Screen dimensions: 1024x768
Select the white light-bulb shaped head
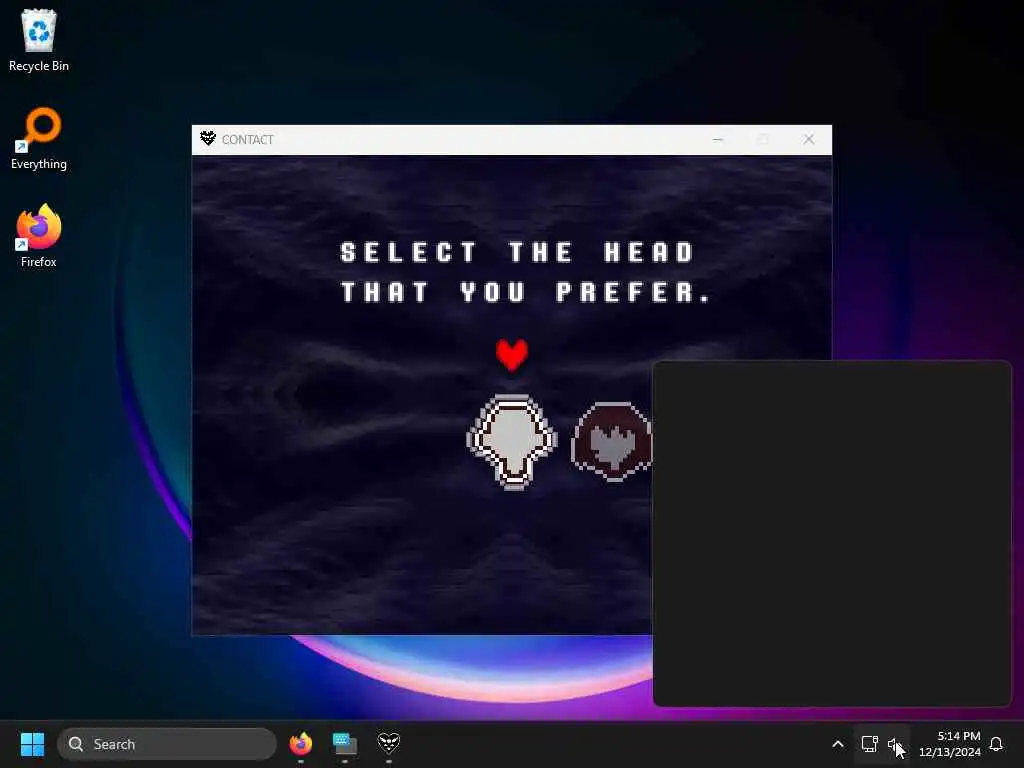512,441
